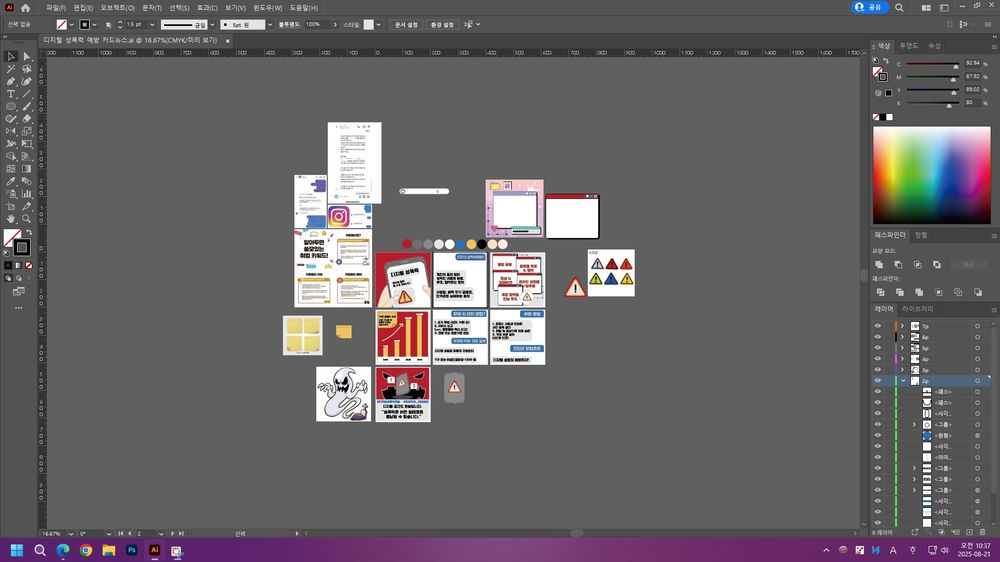The height and width of the screenshot is (562, 1000).
Task: Open the brush definition dropdown (5pt)
Action: (x=270, y=25)
